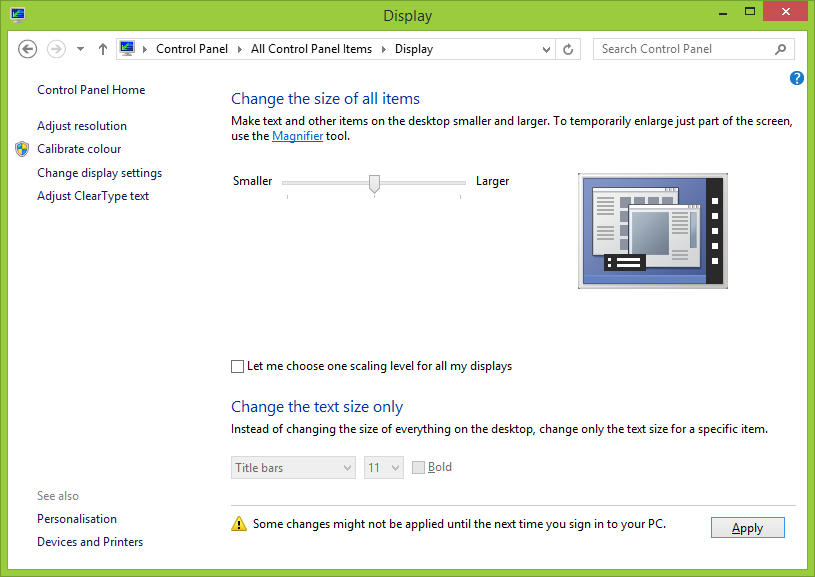
Task: Open the Magnifier tool link
Action: pyautogui.click(x=297, y=135)
